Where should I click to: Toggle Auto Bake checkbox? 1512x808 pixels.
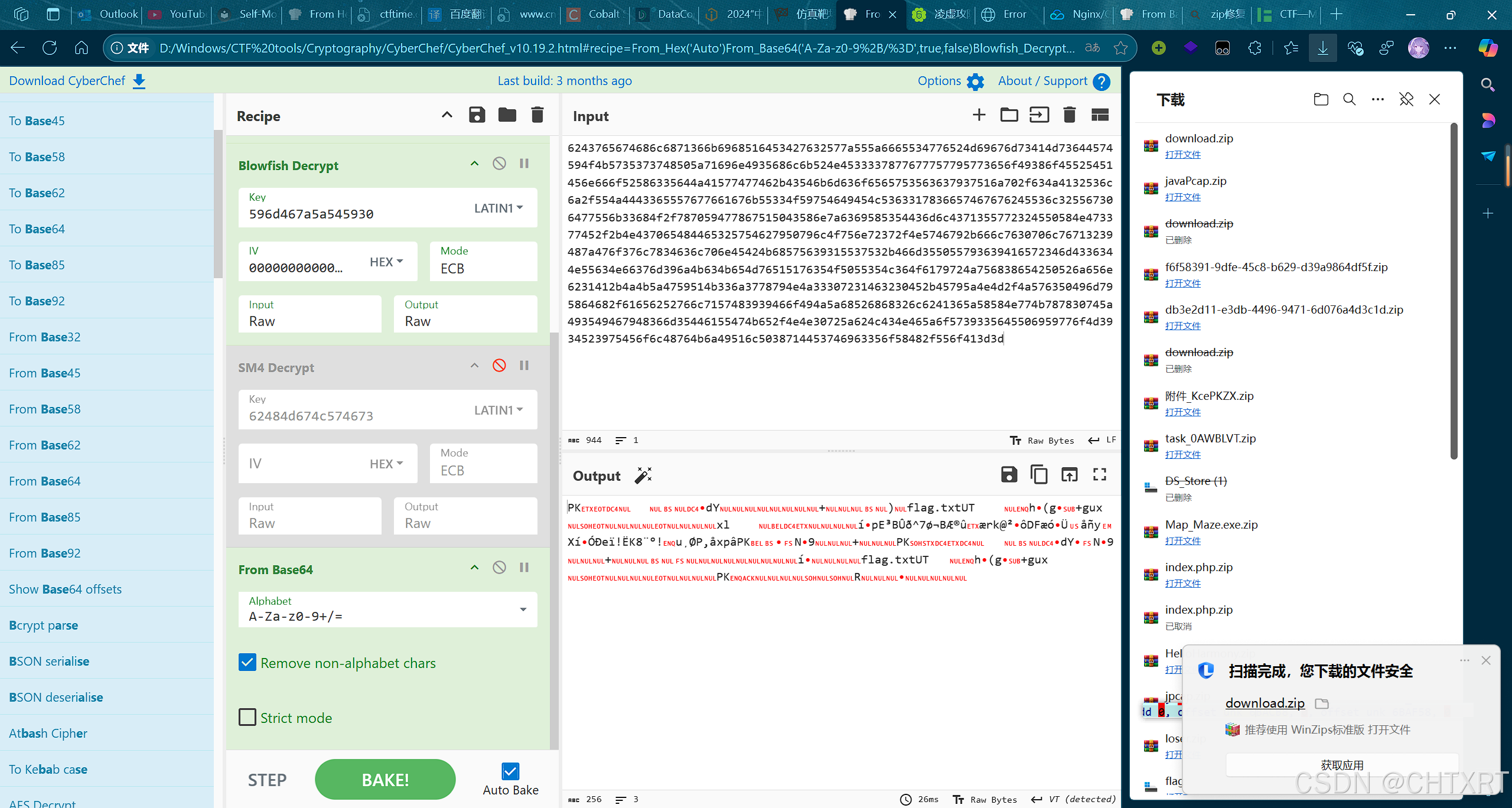click(510, 771)
